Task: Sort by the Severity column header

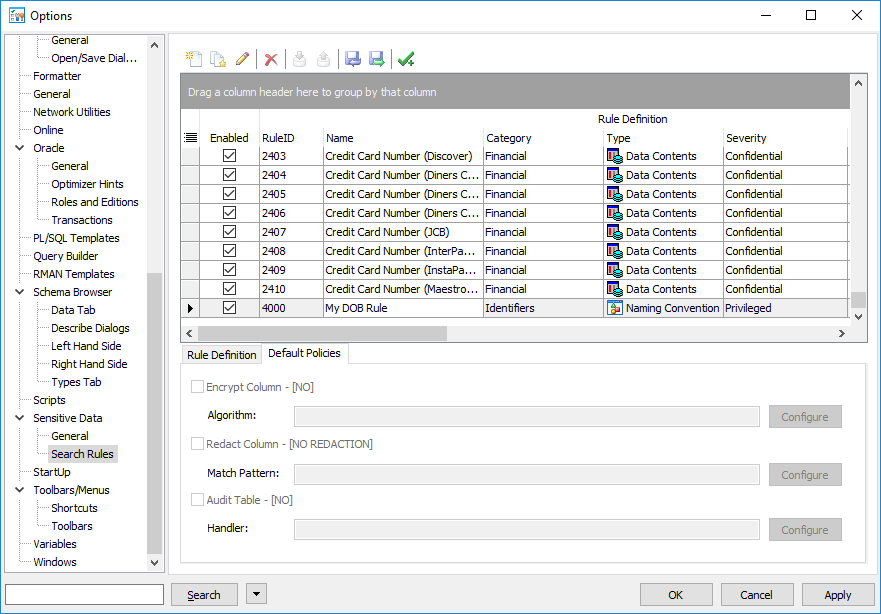Action: coord(785,138)
